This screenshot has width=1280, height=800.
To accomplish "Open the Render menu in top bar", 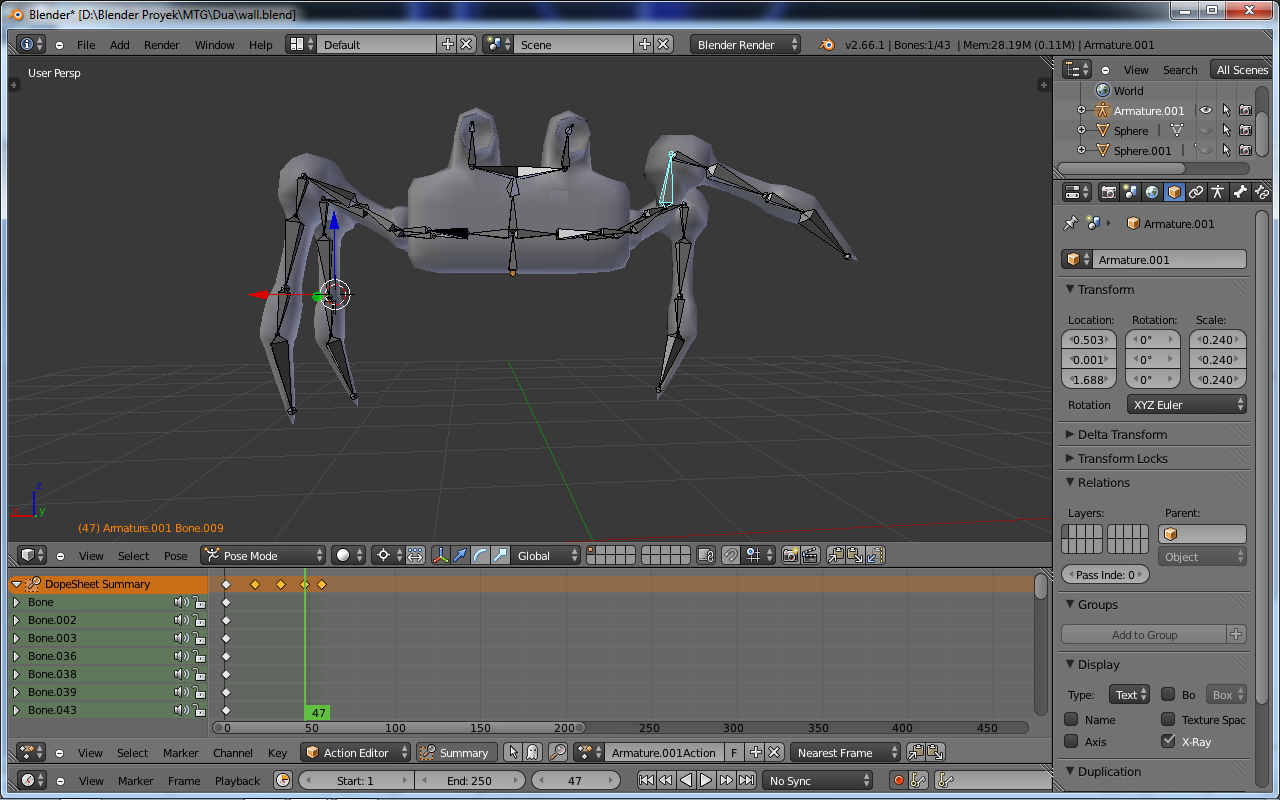I will point(162,44).
